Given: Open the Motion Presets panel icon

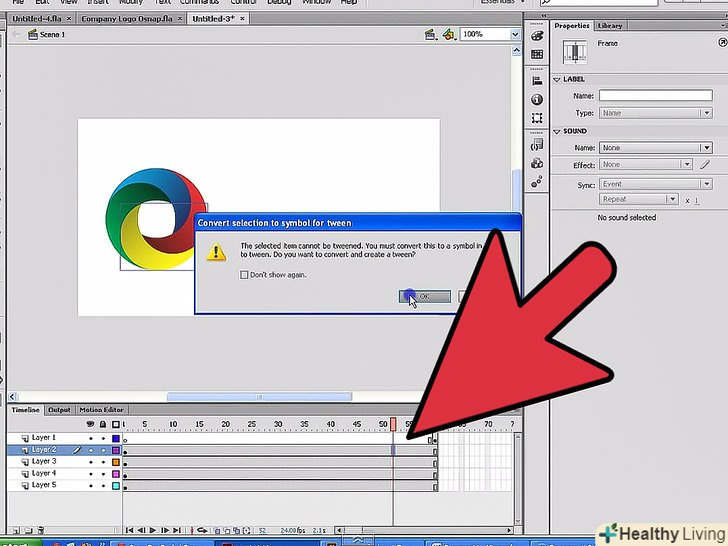Looking at the screenshot, I should click(x=537, y=182).
